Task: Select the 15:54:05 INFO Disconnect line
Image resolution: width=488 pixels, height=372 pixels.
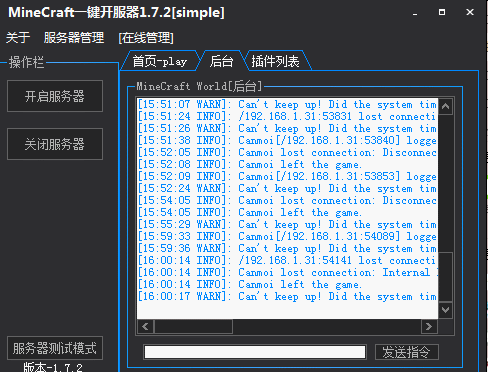Action: (x=287, y=200)
